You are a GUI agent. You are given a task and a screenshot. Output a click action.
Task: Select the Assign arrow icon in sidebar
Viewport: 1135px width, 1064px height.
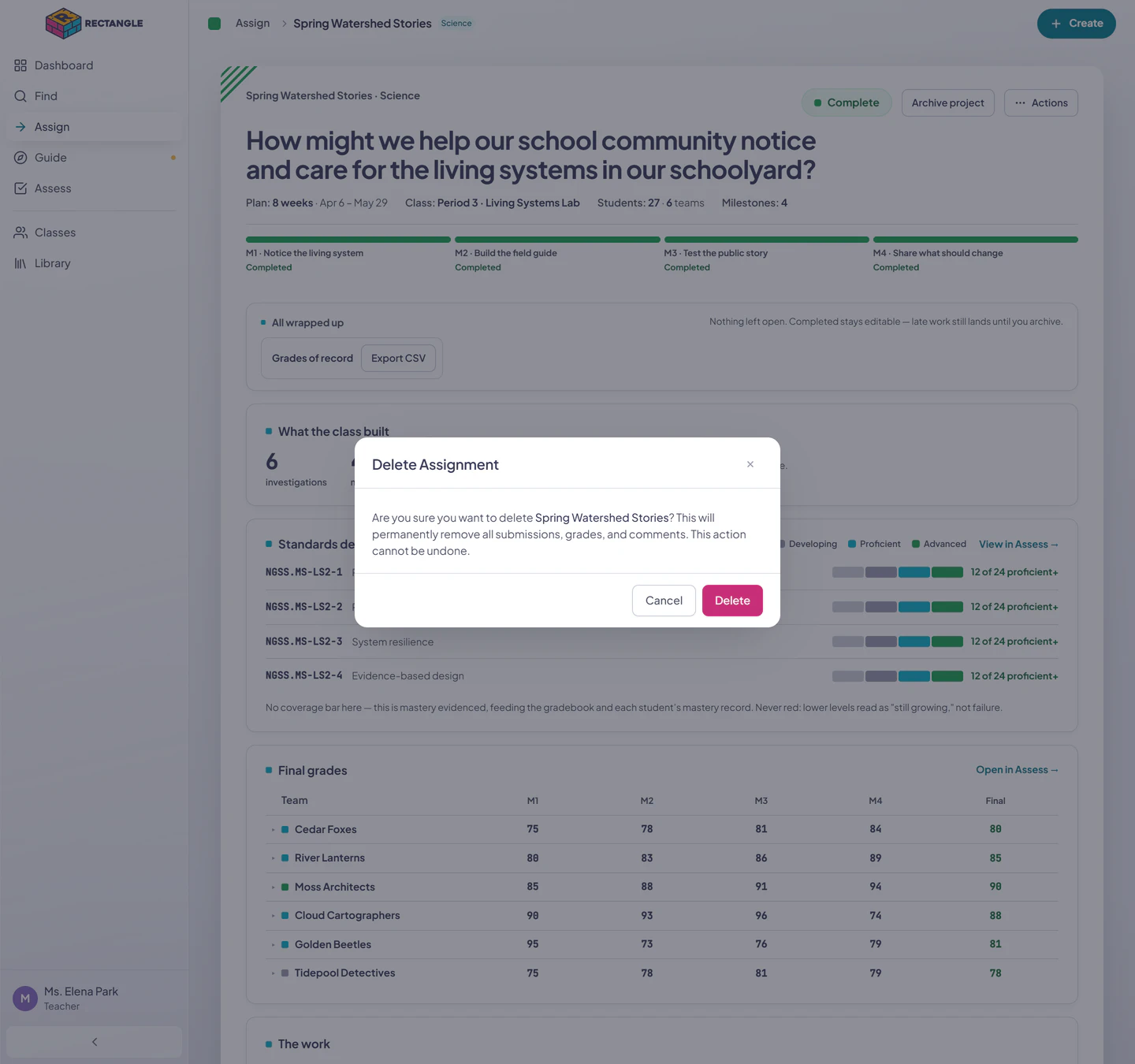(20, 127)
